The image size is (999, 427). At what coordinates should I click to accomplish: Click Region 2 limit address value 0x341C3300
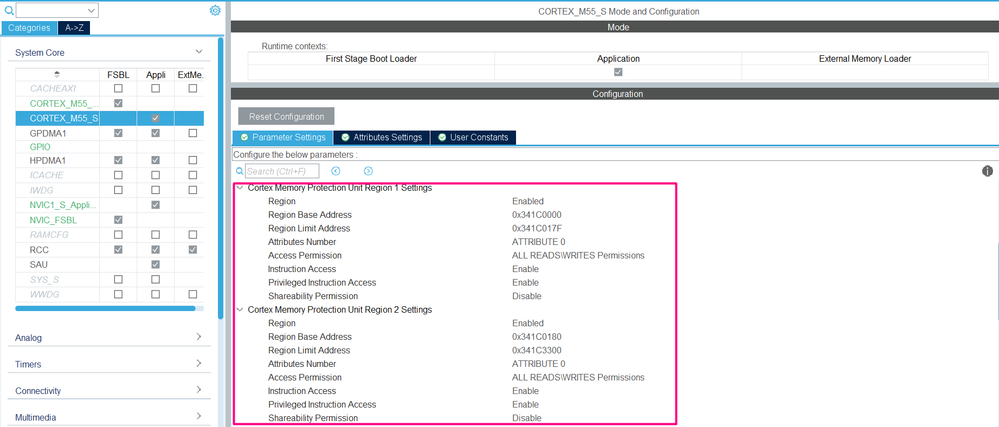click(537, 350)
